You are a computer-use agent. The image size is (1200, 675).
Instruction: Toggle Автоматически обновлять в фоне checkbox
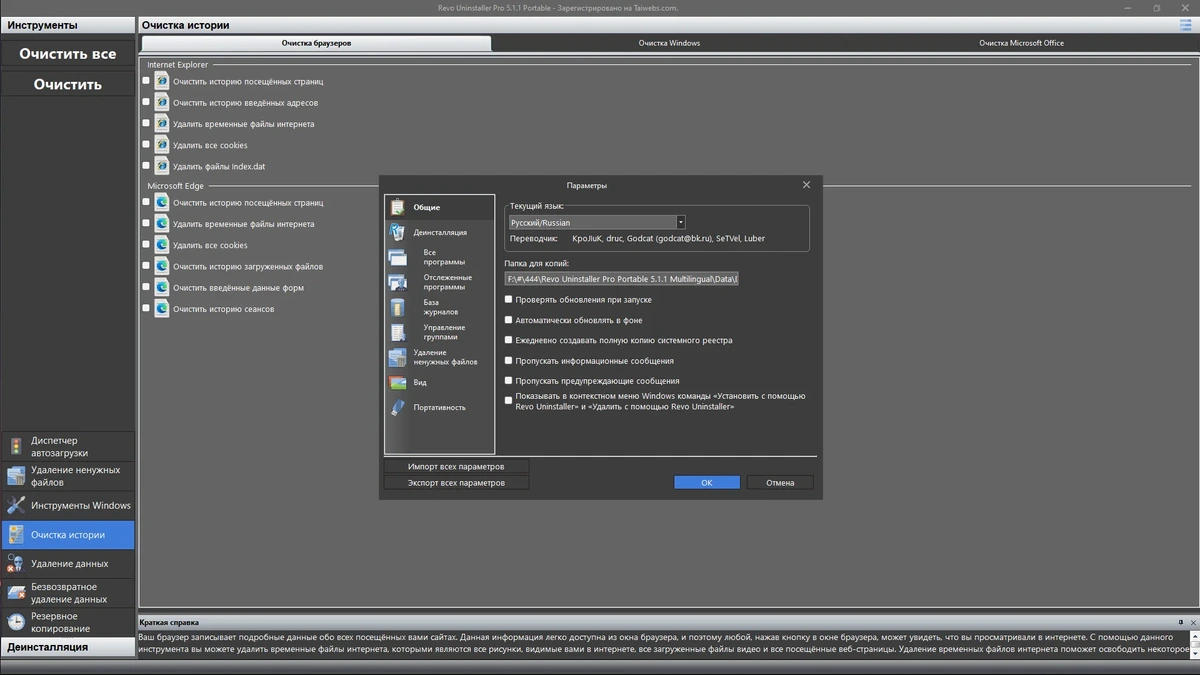[x=509, y=320]
